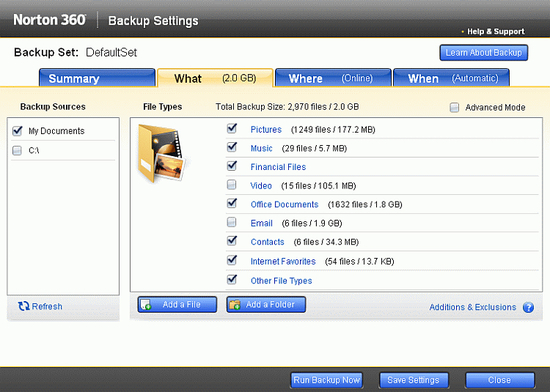This screenshot has width=550, height=392.
Task: Click the Advanced Mode label
Action: [495, 107]
